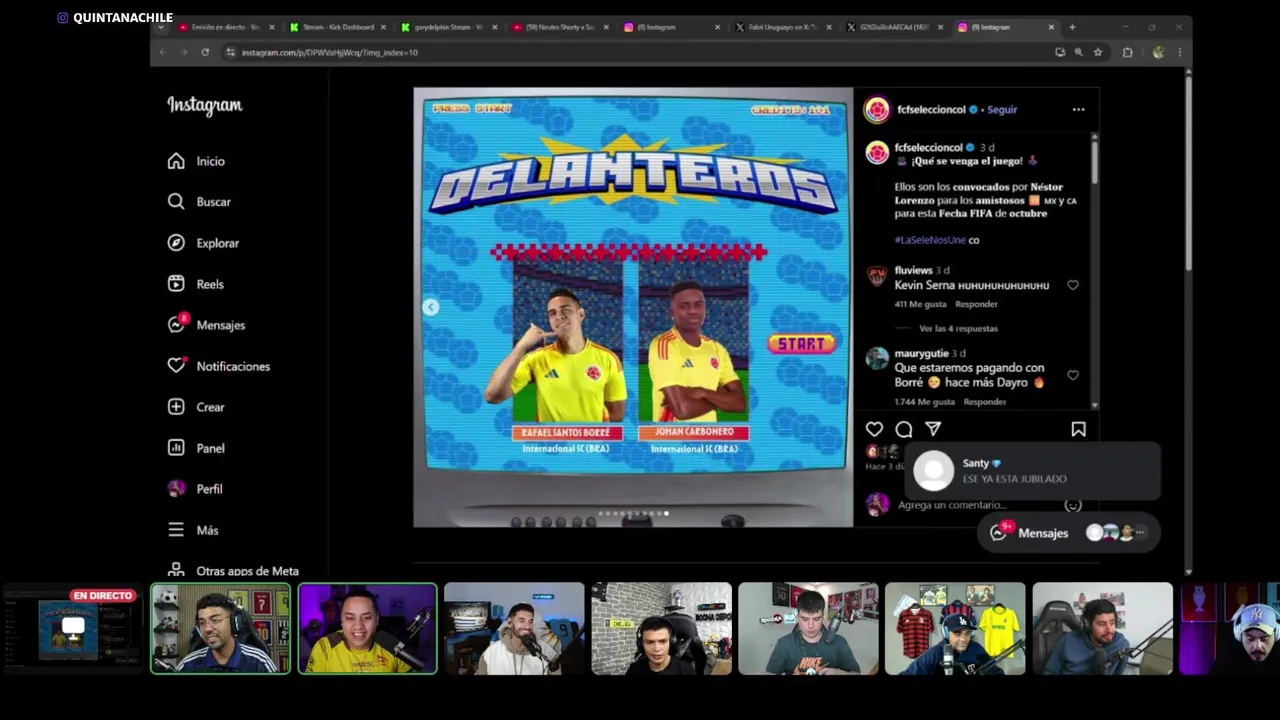The width and height of the screenshot is (1280, 720).
Task: Like maurygutie comment heart
Action: click(1073, 375)
